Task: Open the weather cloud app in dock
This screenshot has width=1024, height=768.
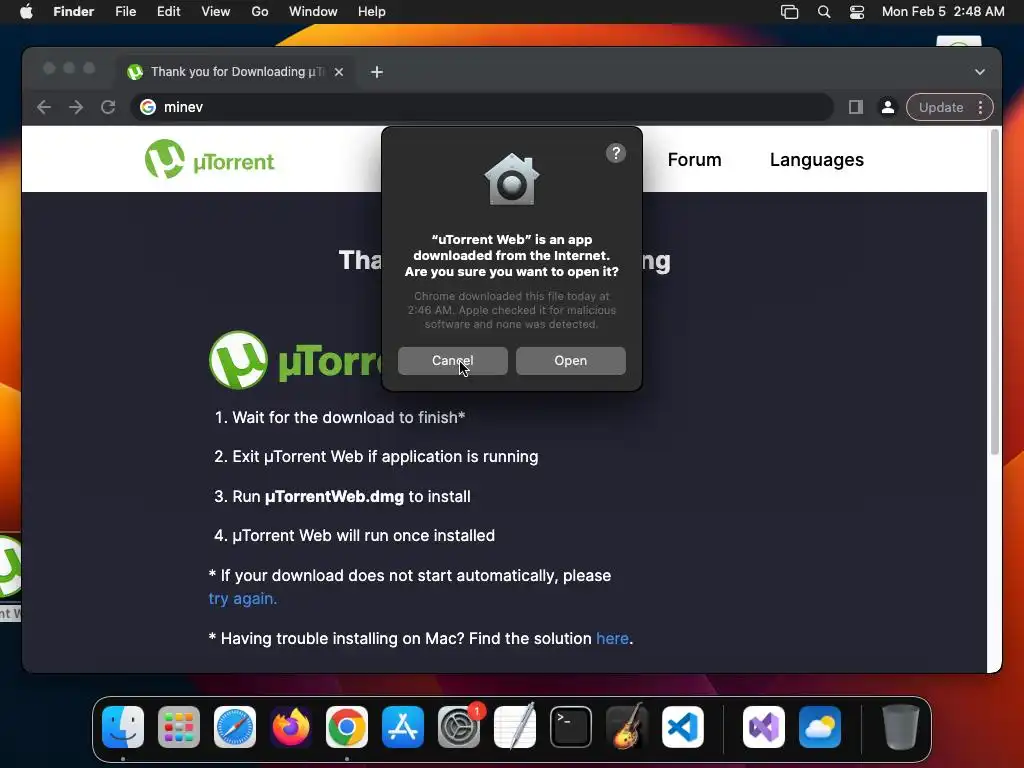Action: tap(820, 727)
